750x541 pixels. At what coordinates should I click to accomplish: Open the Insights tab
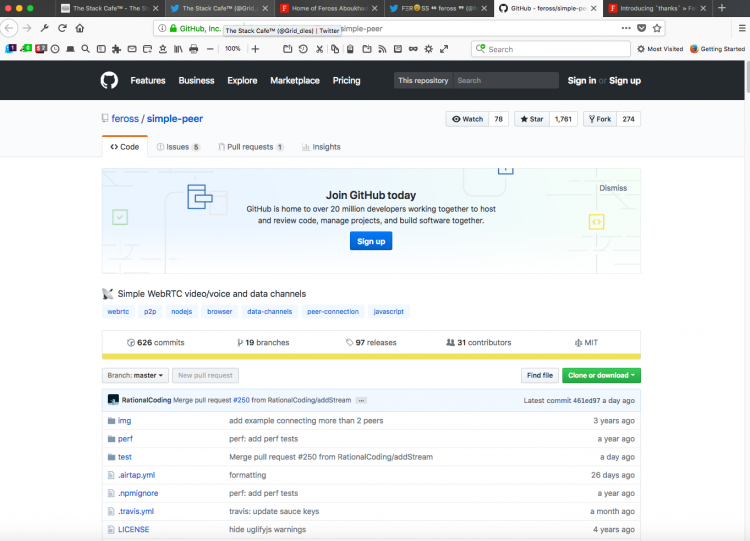tap(321, 147)
